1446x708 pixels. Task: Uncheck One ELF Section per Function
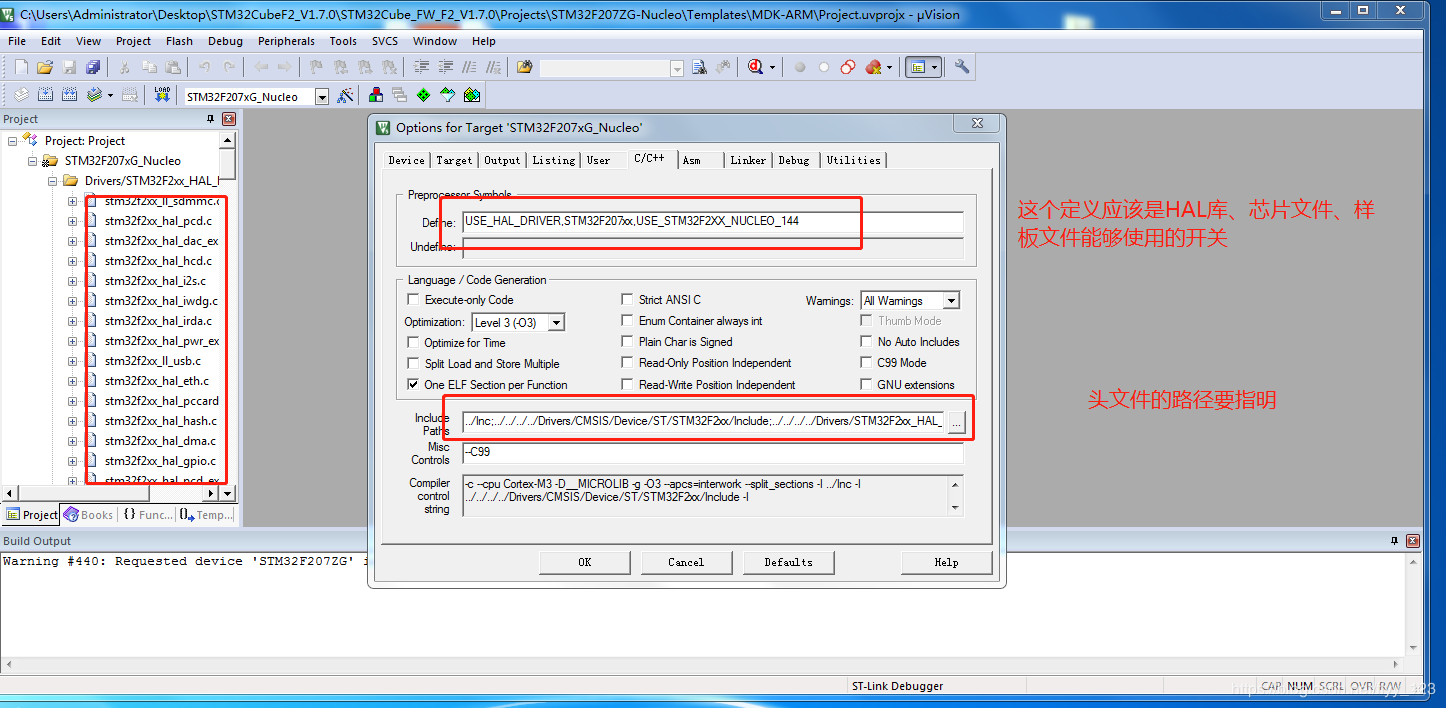coord(413,385)
